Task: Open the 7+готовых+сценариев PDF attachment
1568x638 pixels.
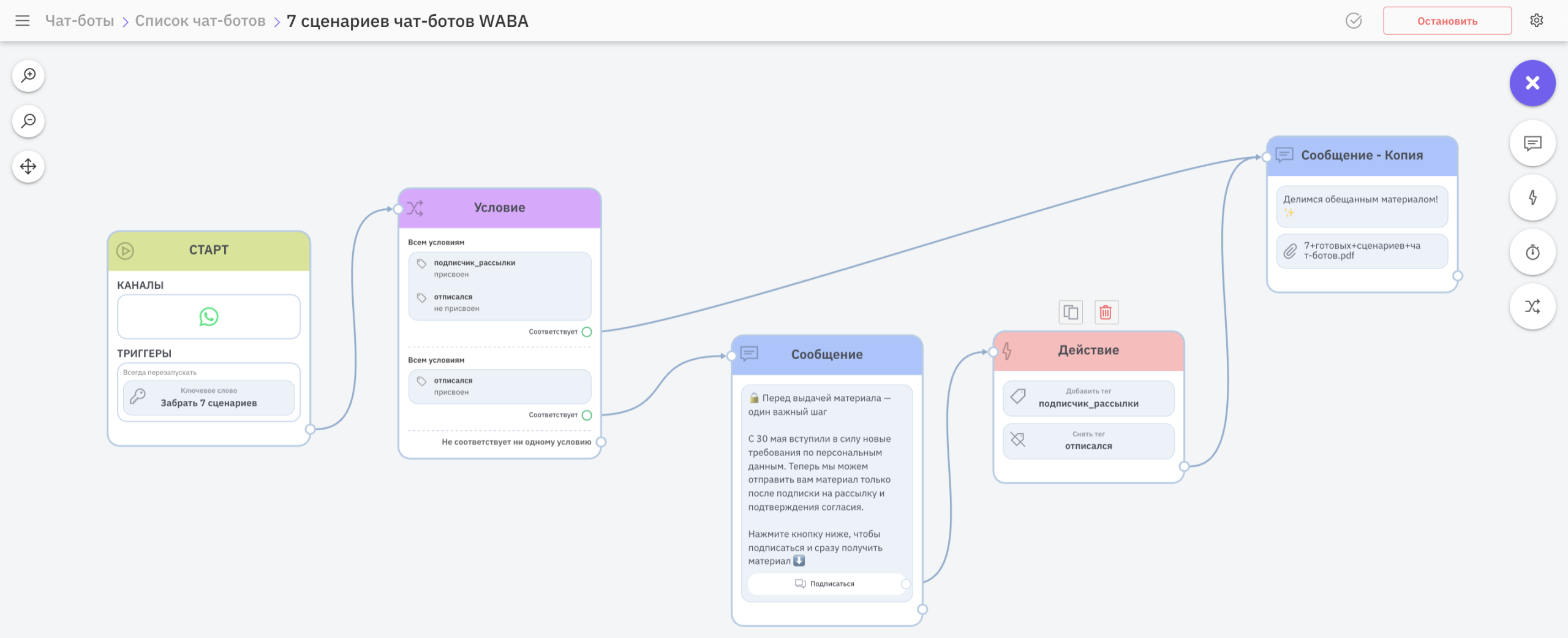Action: coord(1362,251)
